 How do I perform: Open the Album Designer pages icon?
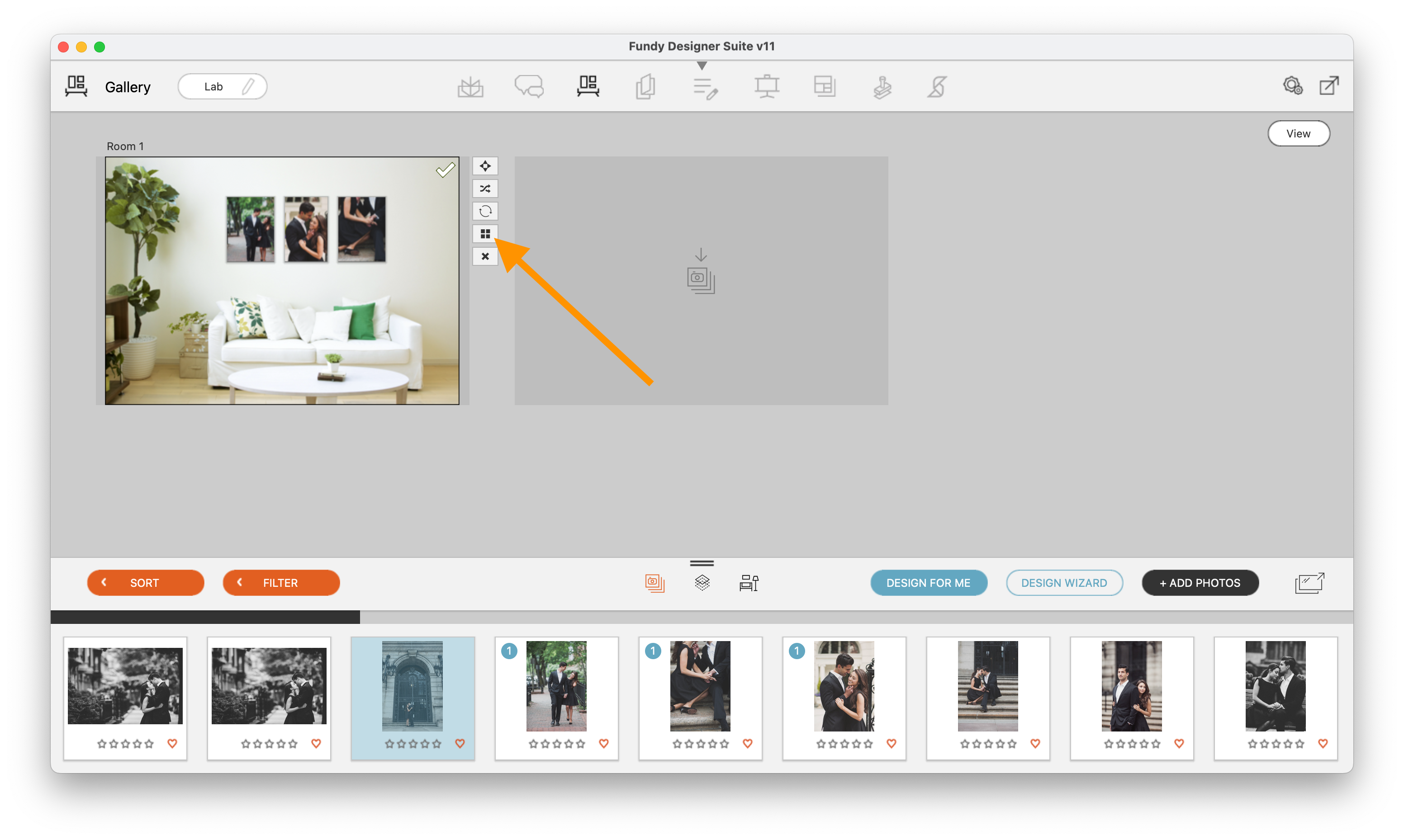point(645,87)
